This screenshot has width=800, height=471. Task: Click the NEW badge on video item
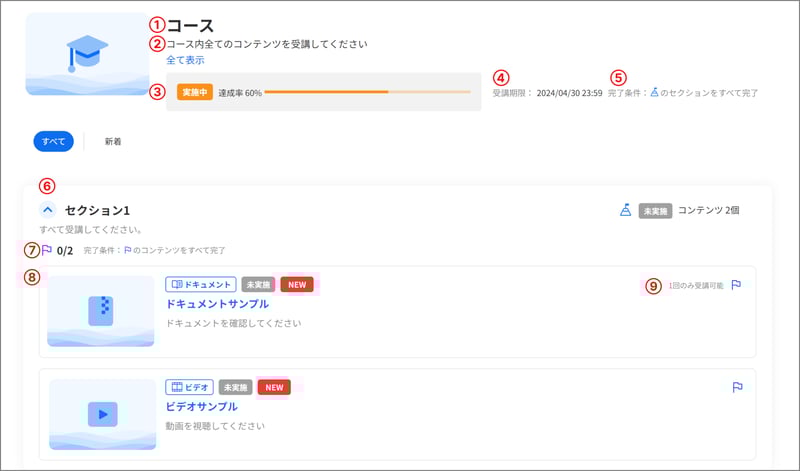pos(274,387)
